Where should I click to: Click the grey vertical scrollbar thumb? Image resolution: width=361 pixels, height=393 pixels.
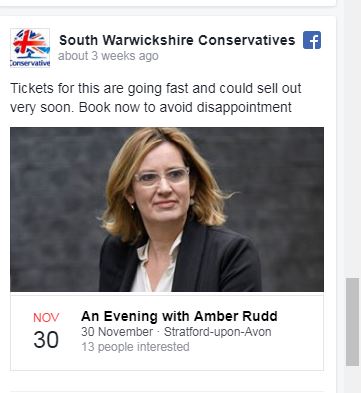[x=352, y=322]
